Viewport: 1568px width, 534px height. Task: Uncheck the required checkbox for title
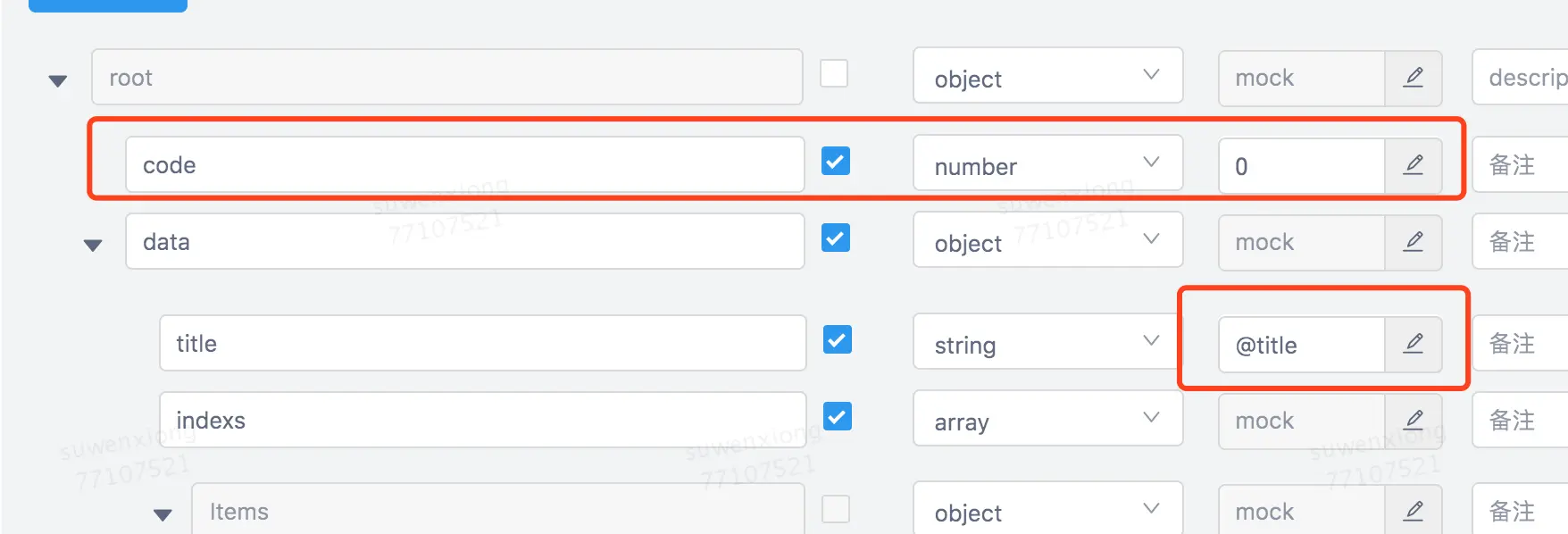click(x=837, y=340)
